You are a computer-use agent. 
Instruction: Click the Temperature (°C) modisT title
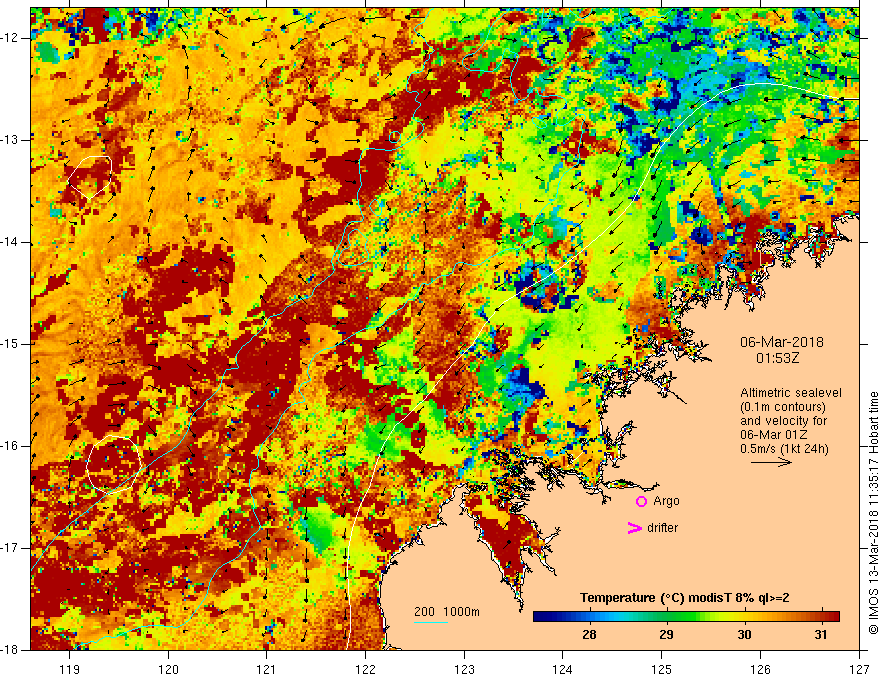point(684,598)
